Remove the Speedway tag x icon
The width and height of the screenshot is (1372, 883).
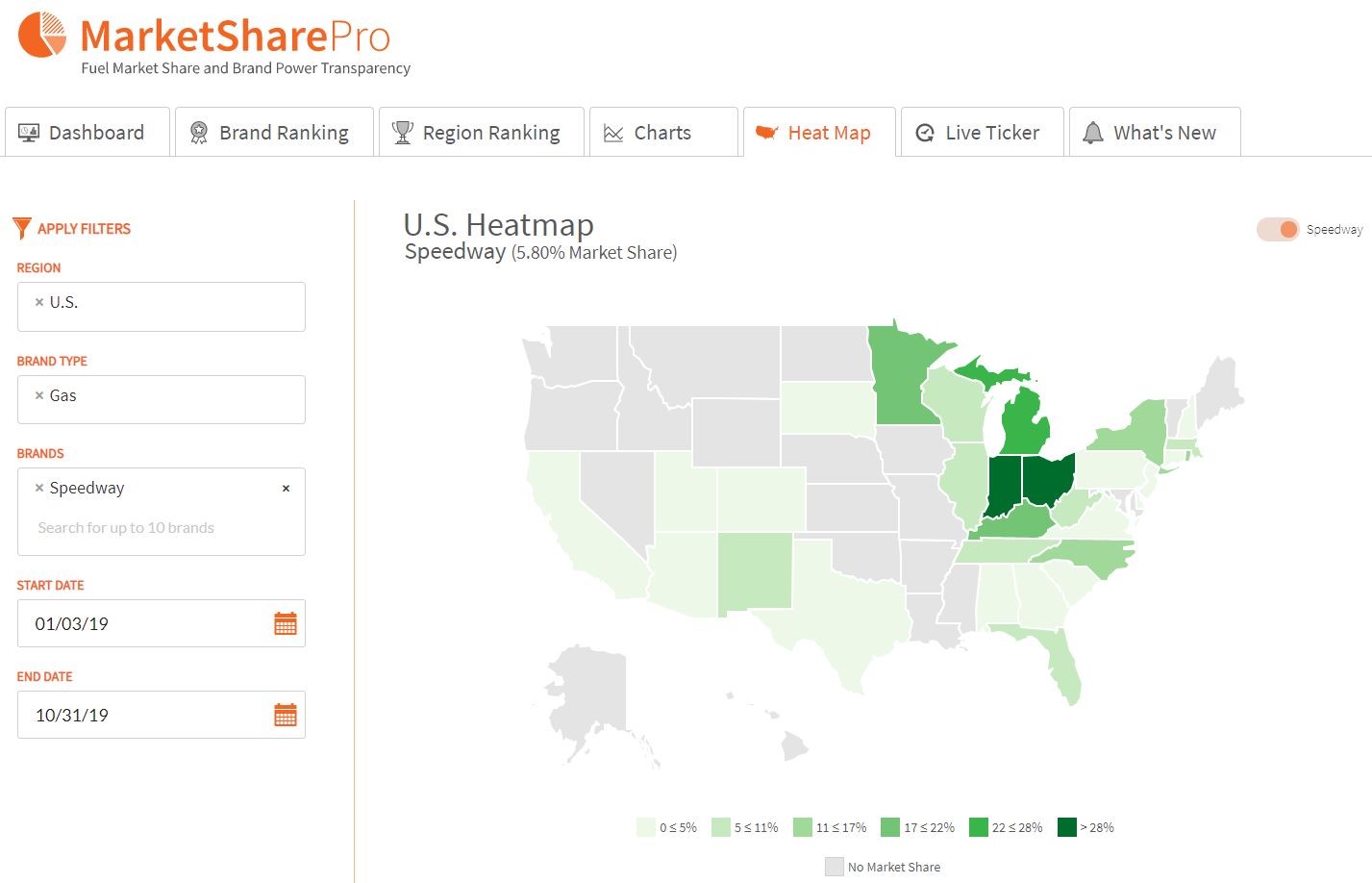tap(39, 488)
